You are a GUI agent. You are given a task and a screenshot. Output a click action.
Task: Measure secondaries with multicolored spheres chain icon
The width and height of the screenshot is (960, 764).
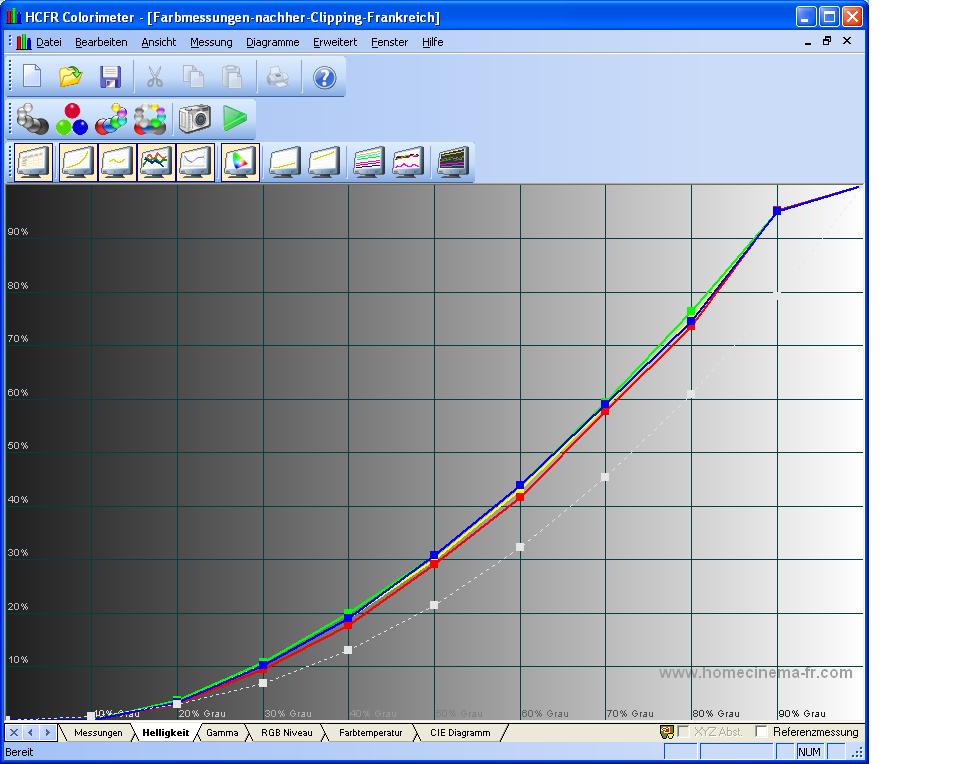111,119
